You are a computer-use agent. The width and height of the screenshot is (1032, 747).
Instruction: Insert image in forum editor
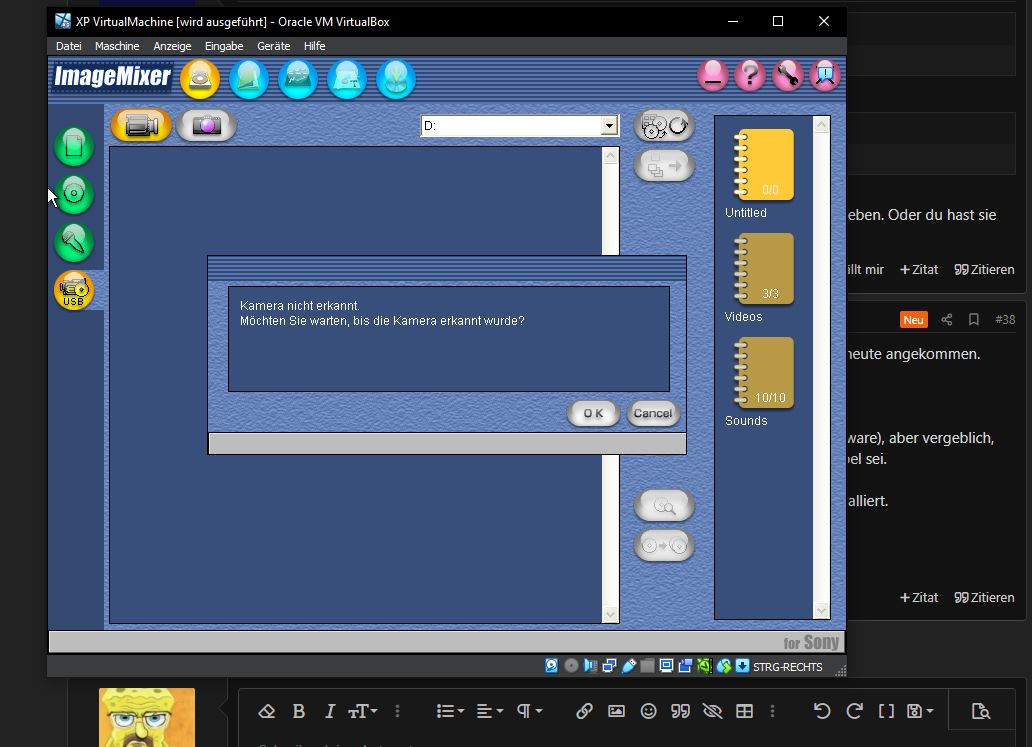click(x=616, y=711)
